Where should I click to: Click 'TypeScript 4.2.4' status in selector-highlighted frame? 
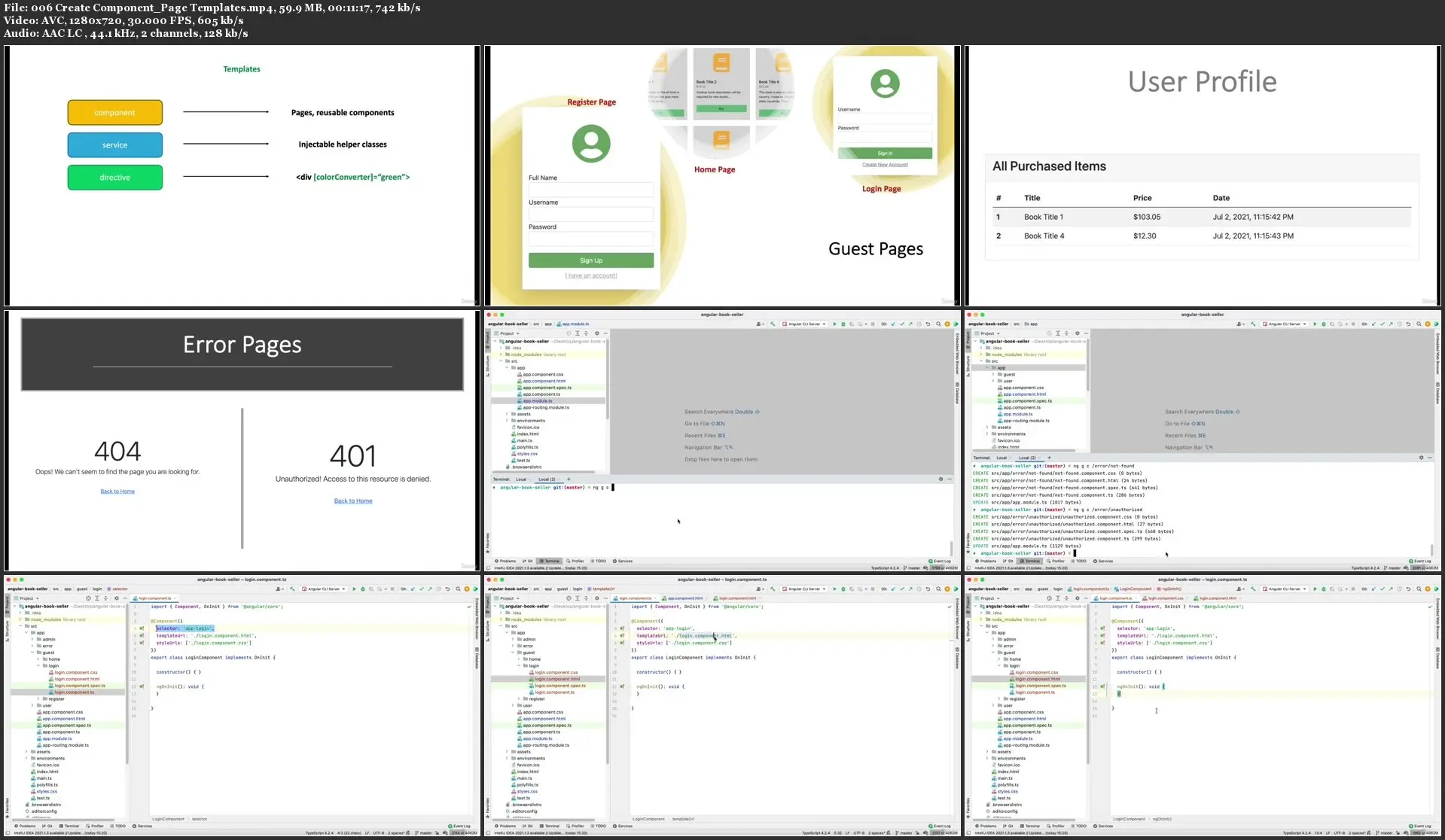pos(320,833)
